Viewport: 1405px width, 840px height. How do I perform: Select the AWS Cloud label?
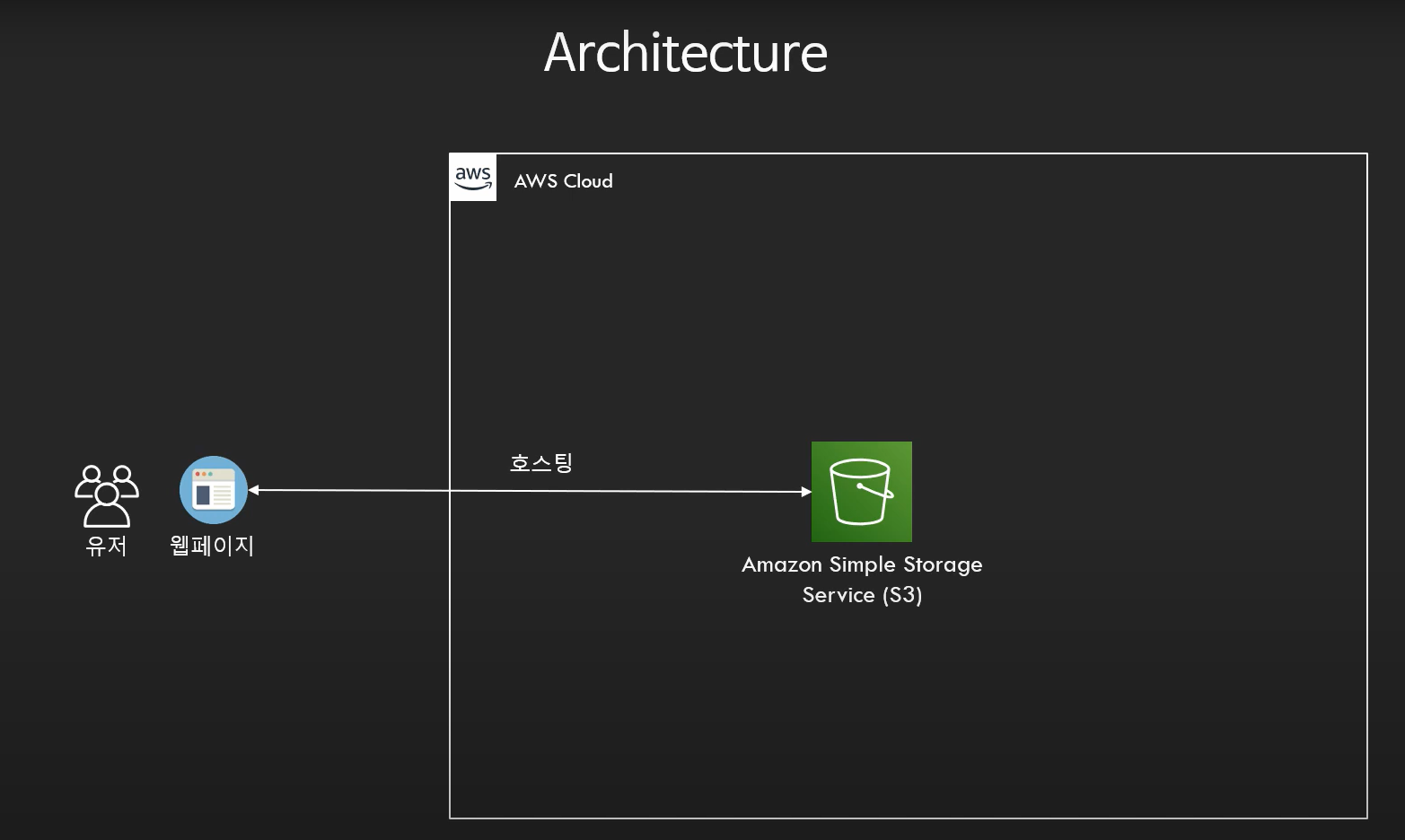[564, 181]
